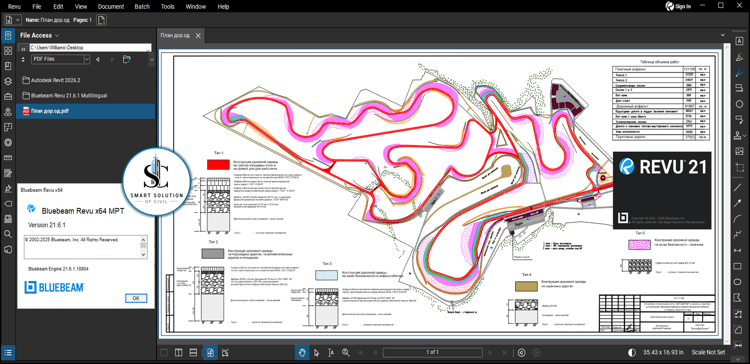This screenshot has width=750, height=364.
Task: Open the Layers panel icon
Action: pyautogui.click(x=8, y=81)
